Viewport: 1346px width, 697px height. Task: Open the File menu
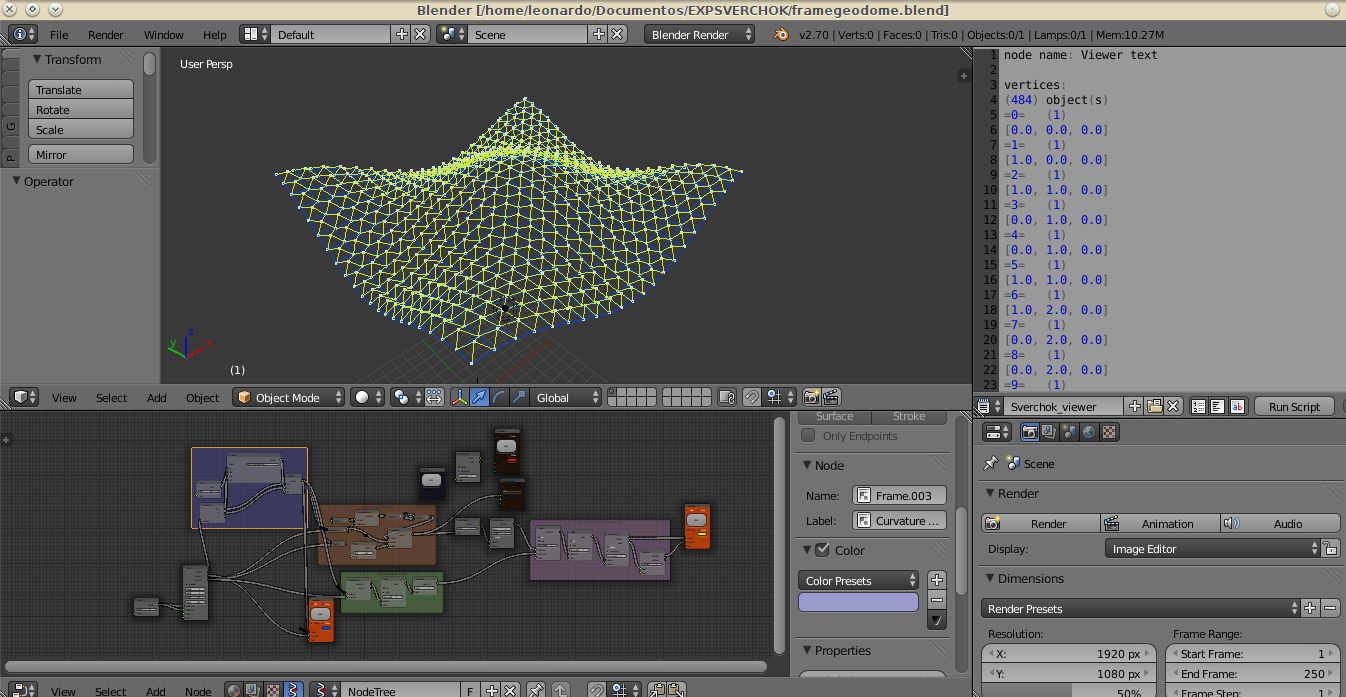[59, 35]
